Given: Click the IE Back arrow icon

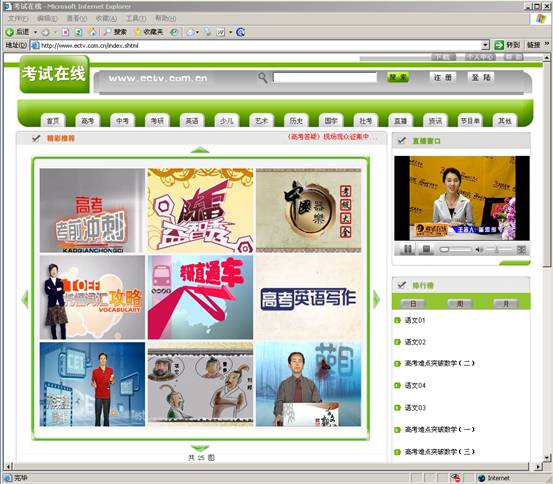Looking at the screenshot, I should (x=9, y=32).
